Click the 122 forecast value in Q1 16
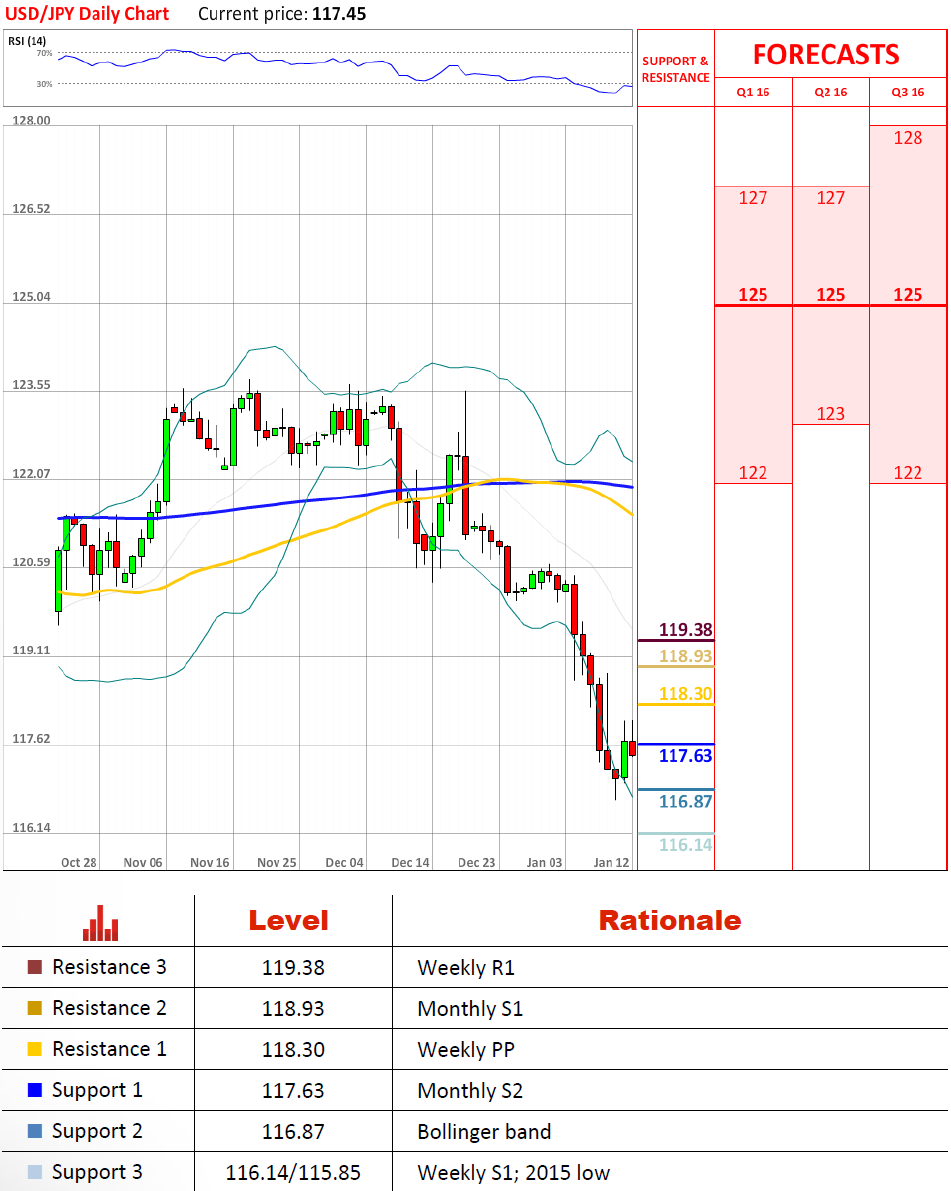951x1191 pixels. click(x=753, y=472)
